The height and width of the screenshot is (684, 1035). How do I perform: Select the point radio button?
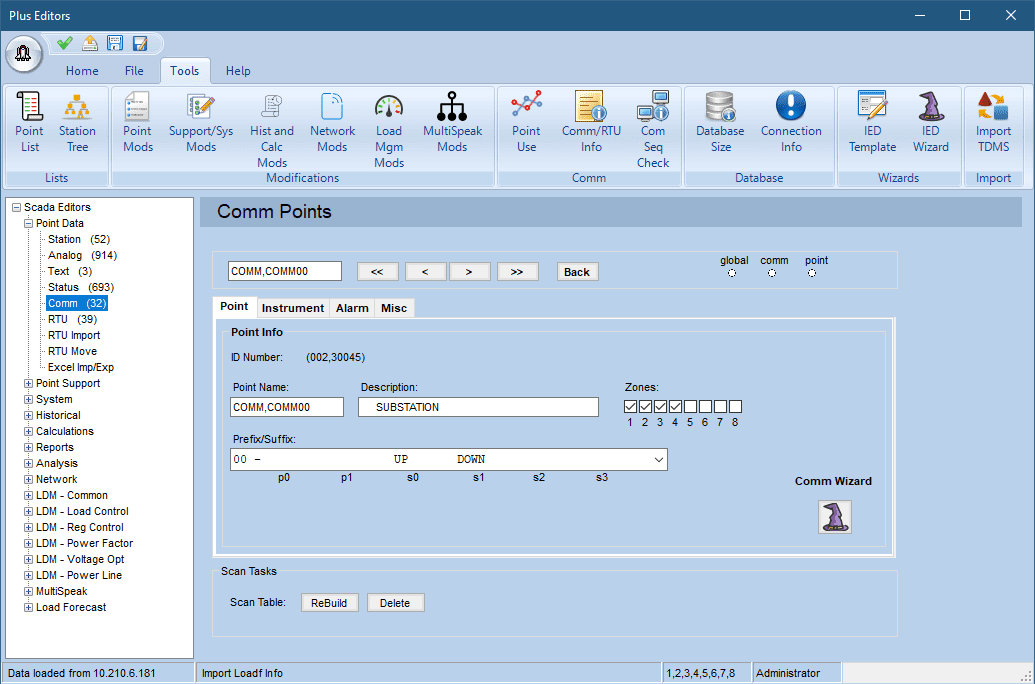[812, 273]
